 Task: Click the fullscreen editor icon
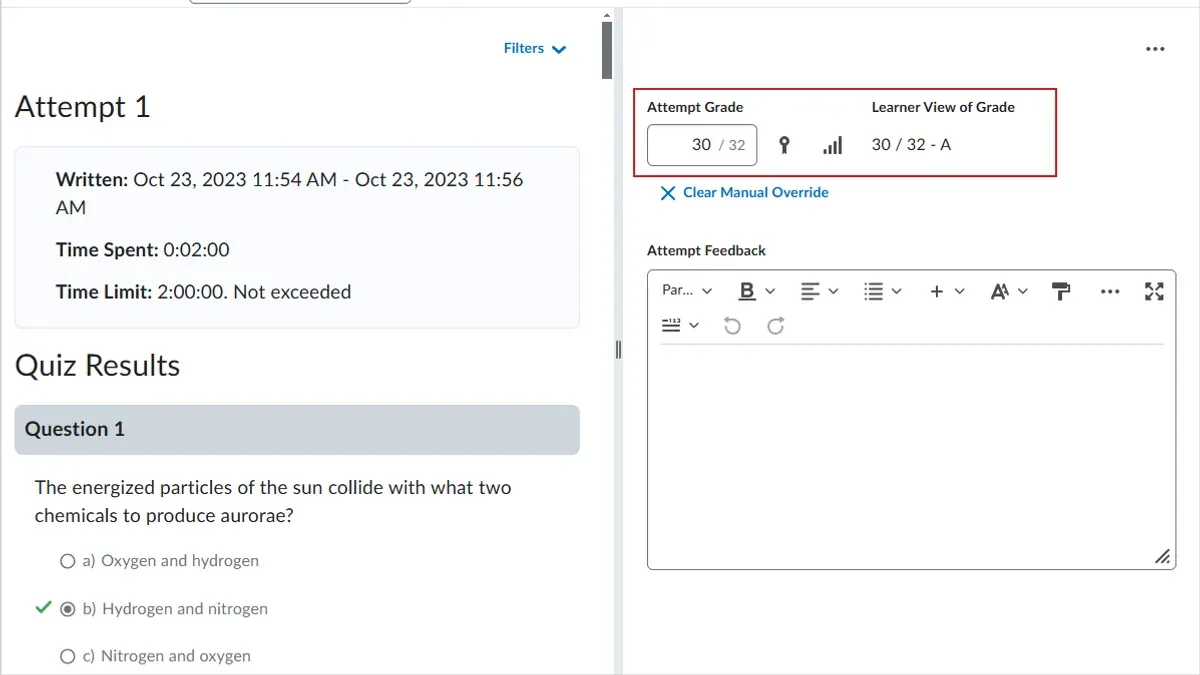[1154, 291]
